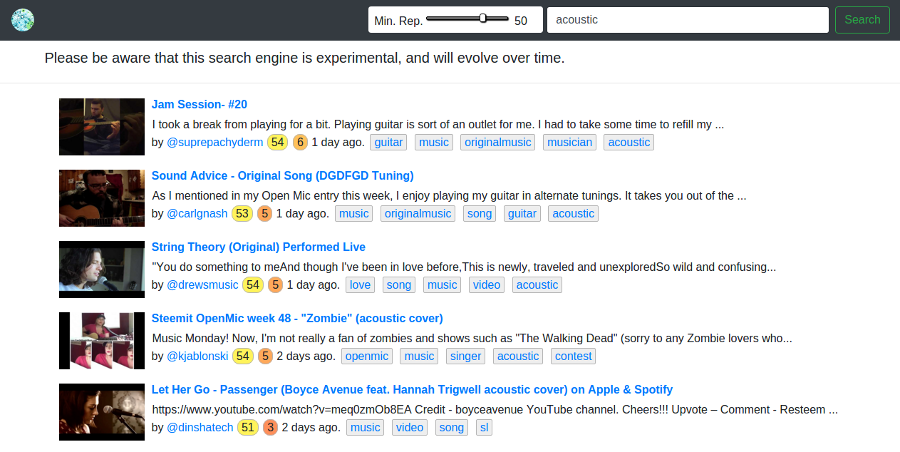This screenshot has height=452, width=900.
Task: Click orange badge 5 on @carlgnash row
Action: (264, 214)
